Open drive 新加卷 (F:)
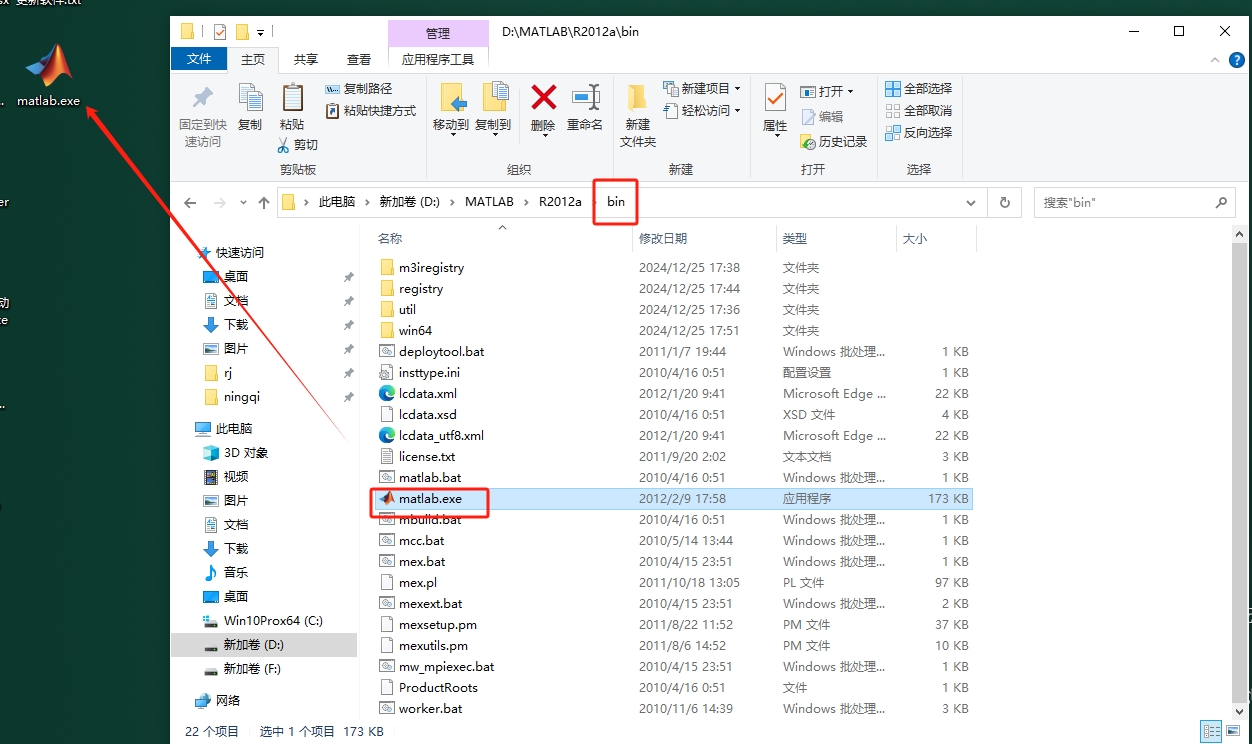The height and width of the screenshot is (744, 1252). pyautogui.click(x=253, y=669)
